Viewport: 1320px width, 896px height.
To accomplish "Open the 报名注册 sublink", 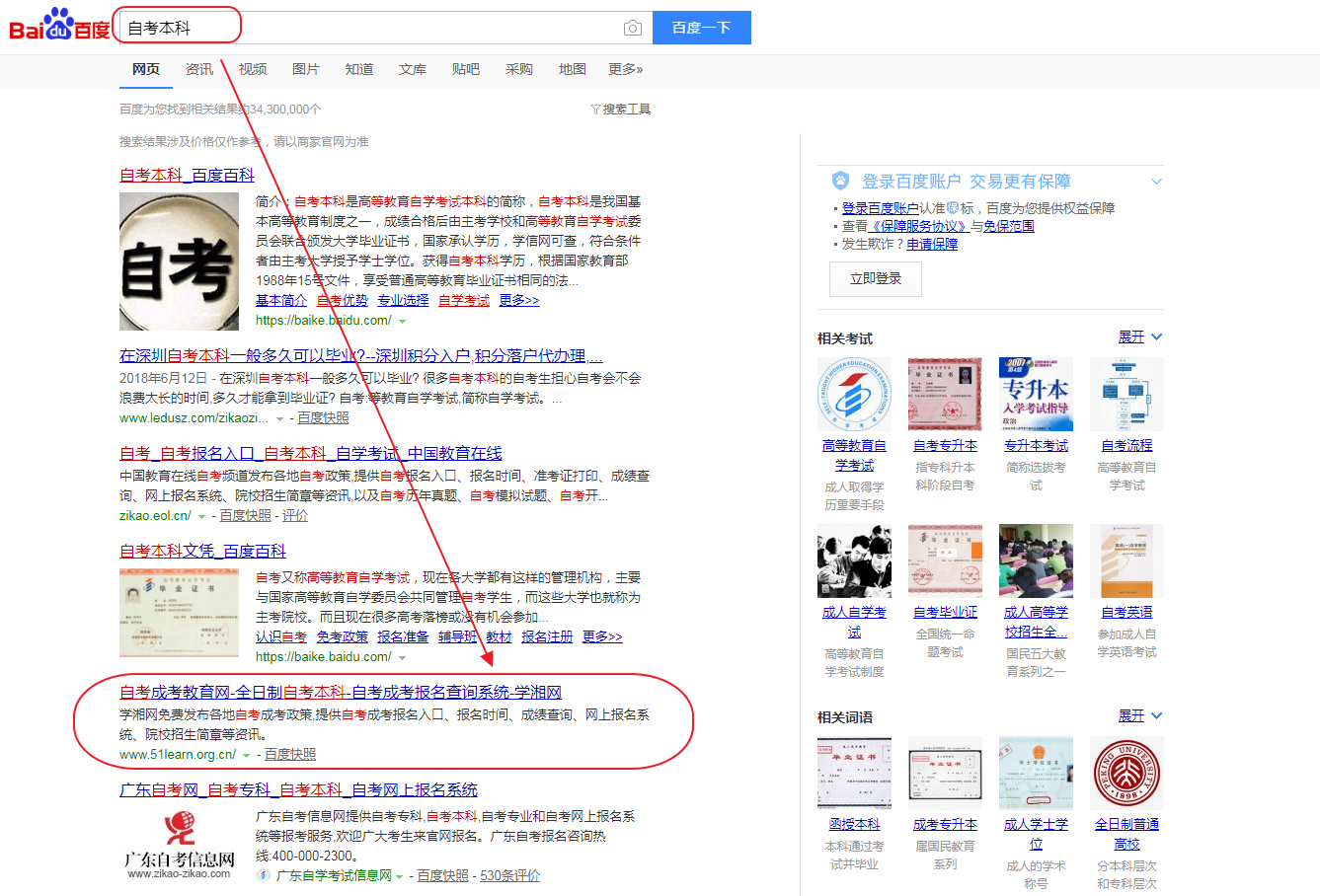I will (547, 636).
